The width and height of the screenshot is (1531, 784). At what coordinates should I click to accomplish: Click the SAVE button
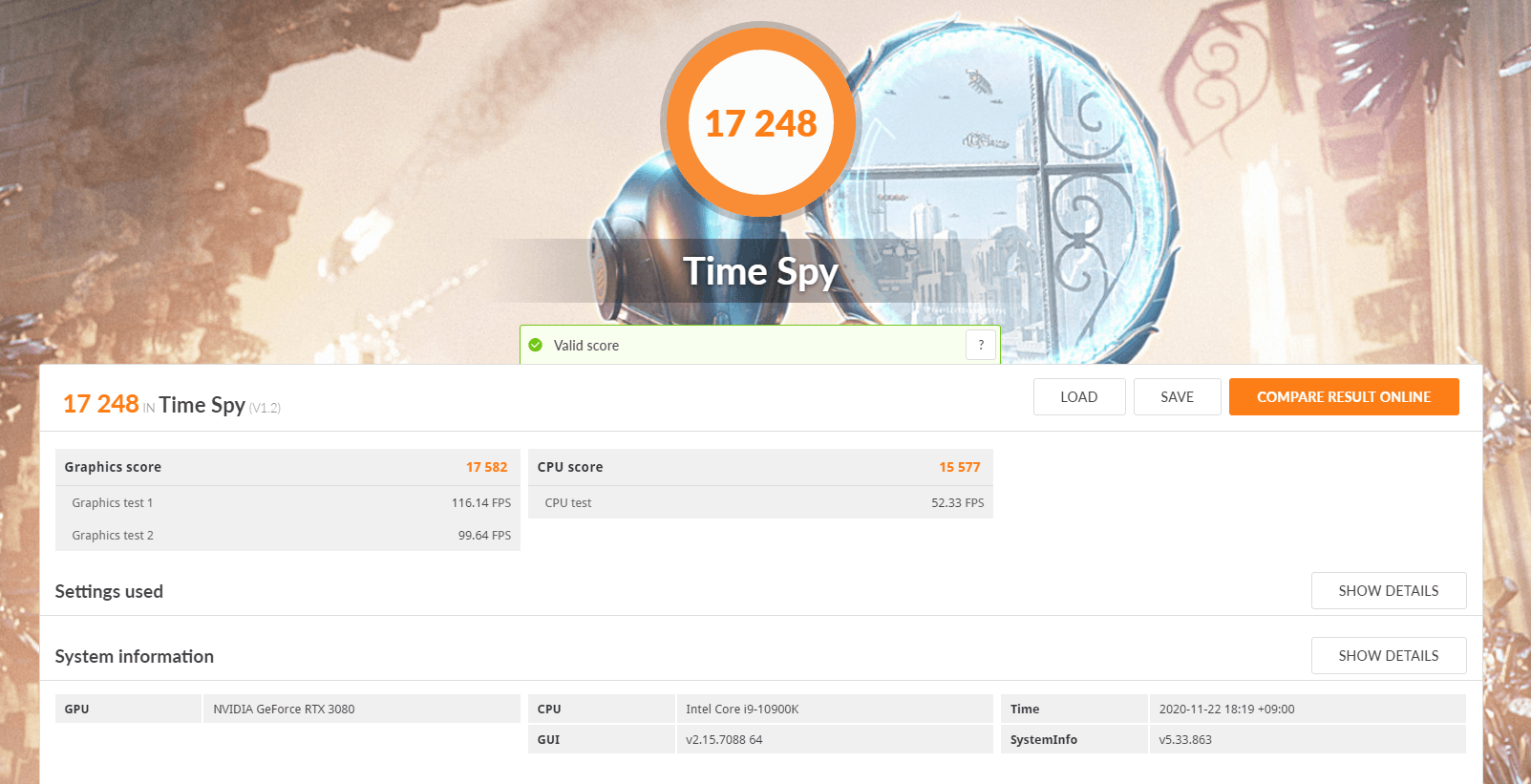coord(1178,397)
